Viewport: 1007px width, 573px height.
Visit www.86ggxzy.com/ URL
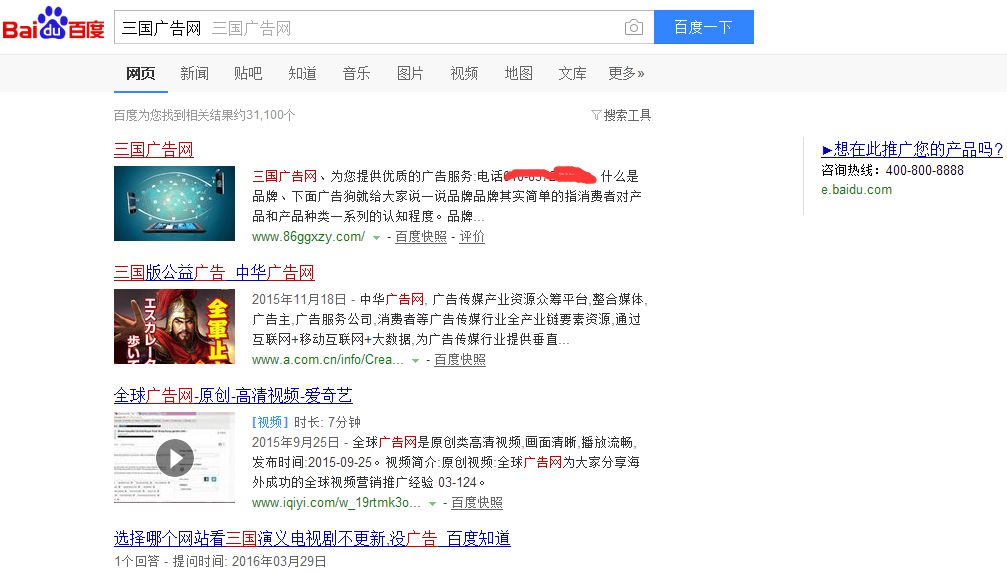pyautogui.click(x=308, y=236)
